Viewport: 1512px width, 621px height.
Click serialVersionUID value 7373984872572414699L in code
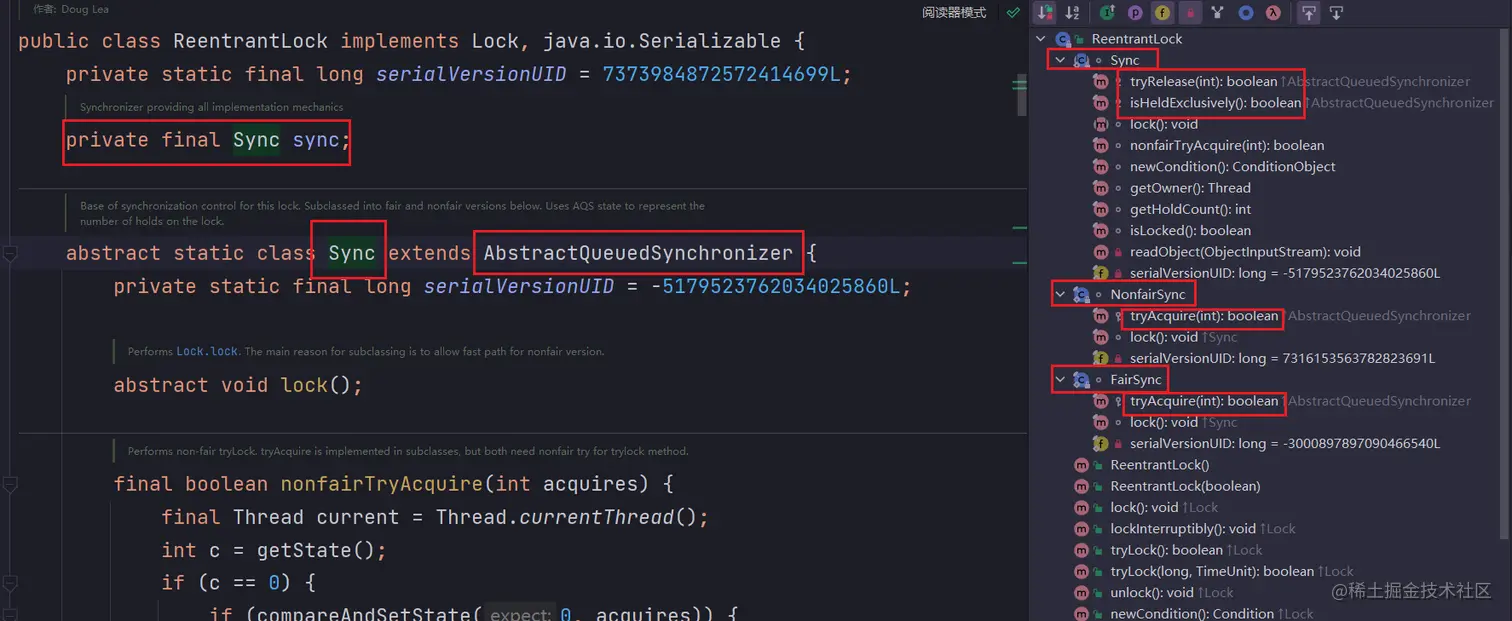(727, 74)
